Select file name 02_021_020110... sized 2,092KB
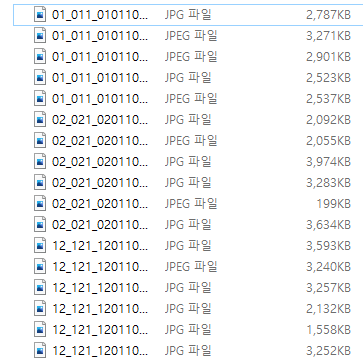The height and width of the screenshot is (363, 363). tap(100, 120)
